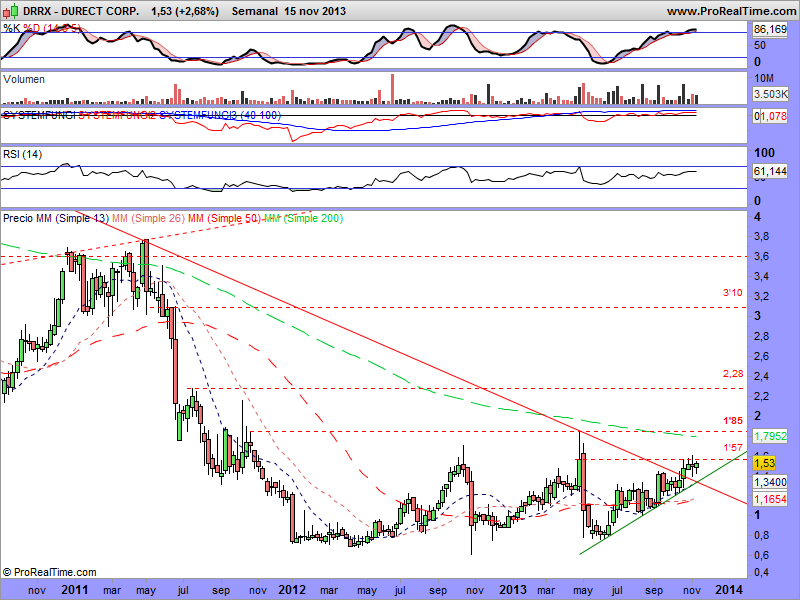Click the 2,28 resistance level annotation
Viewport: 800px width, 600px height.
(x=733, y=374)
